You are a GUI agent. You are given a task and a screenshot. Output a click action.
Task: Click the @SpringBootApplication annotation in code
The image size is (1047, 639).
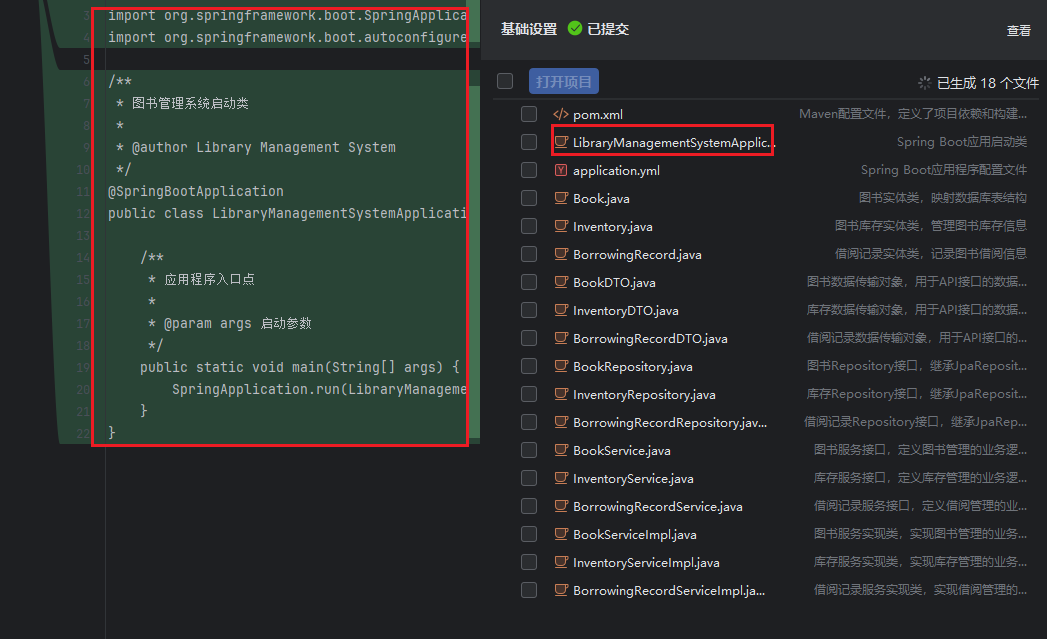pyautogui.click(x=196, y=191)
